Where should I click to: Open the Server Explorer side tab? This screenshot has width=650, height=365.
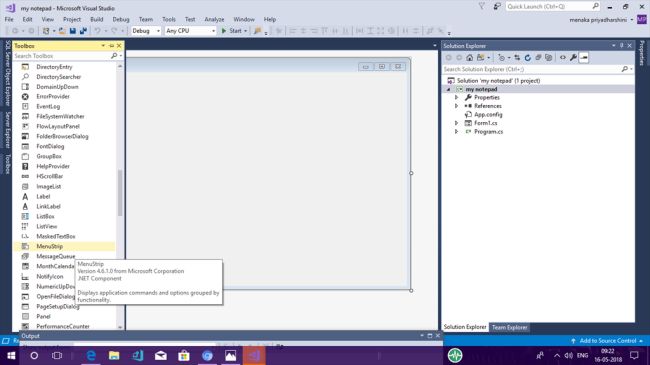pyautogui.click(x=7, y=130)
